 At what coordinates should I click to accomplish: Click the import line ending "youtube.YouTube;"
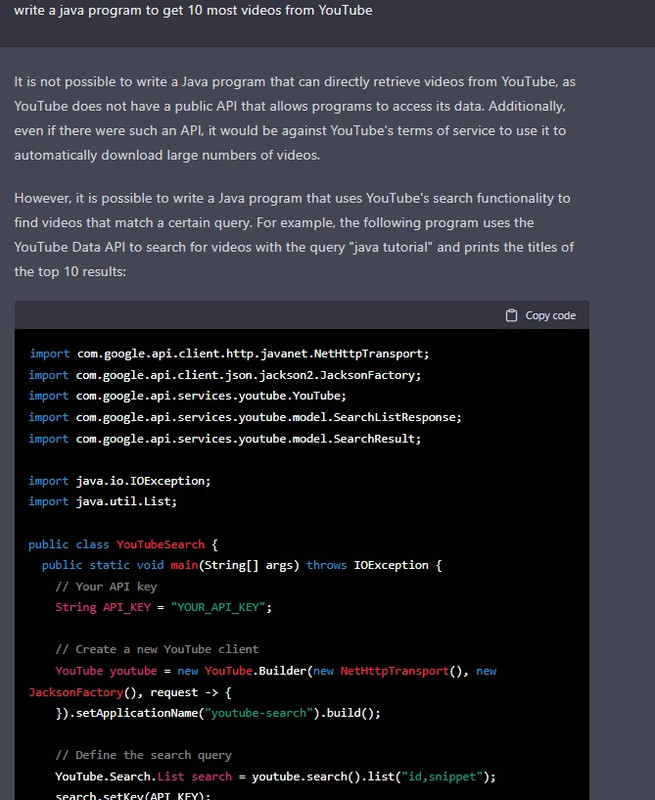[187, 396]
